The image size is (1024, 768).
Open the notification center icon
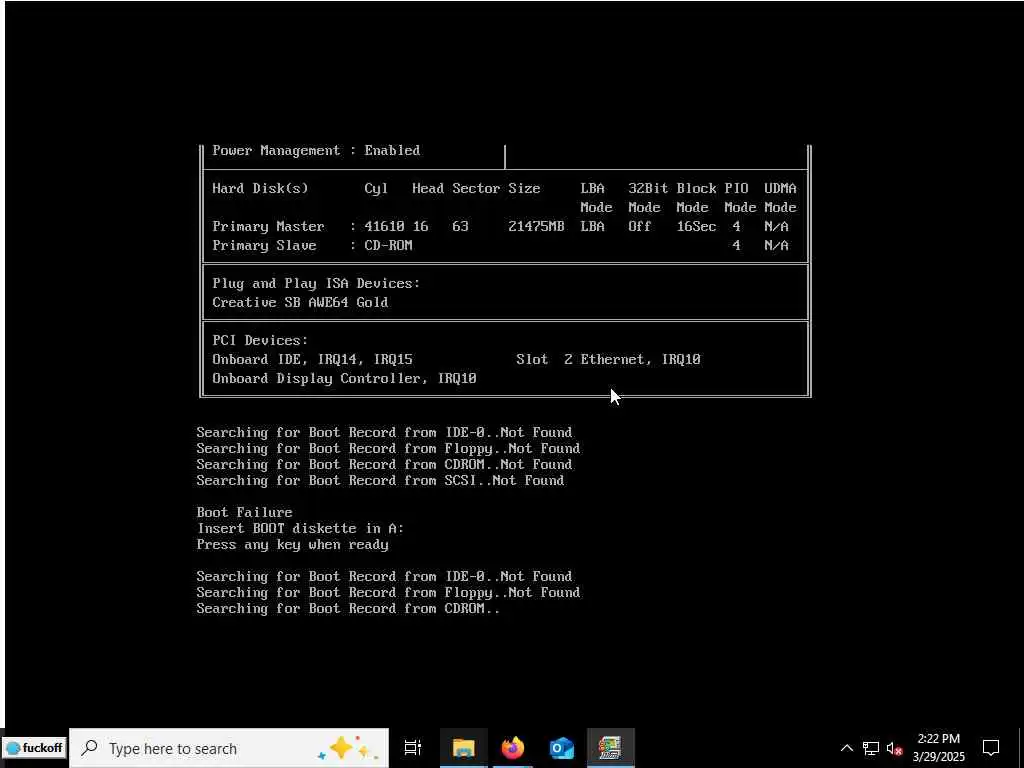click(x=991, y=748)
